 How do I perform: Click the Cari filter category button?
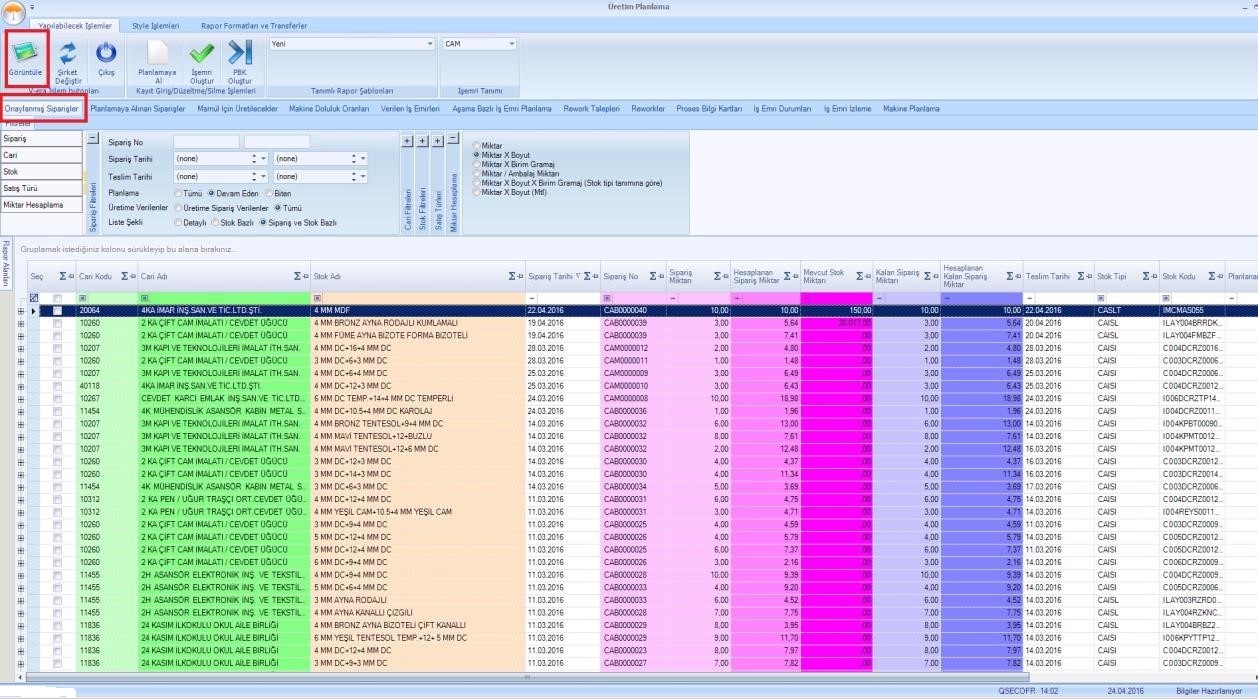[41, 155]
